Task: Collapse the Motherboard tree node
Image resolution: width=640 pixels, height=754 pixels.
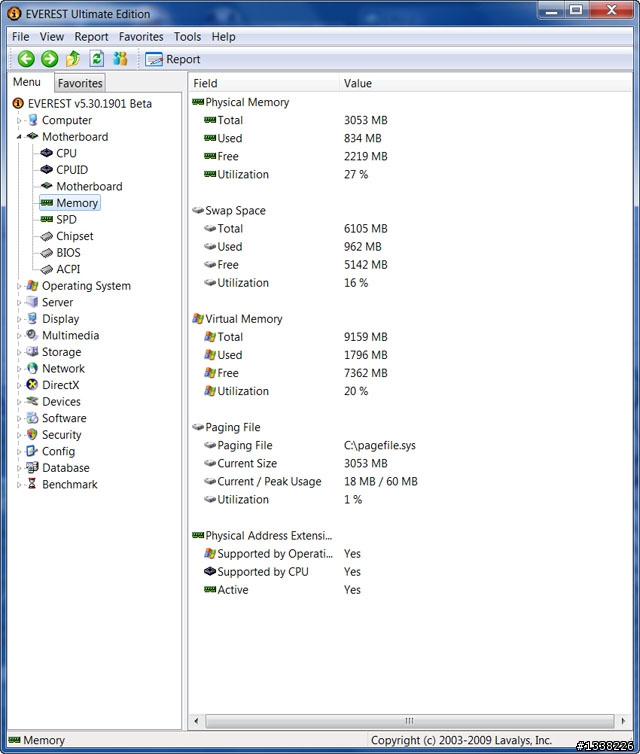Action: [19, 137]
